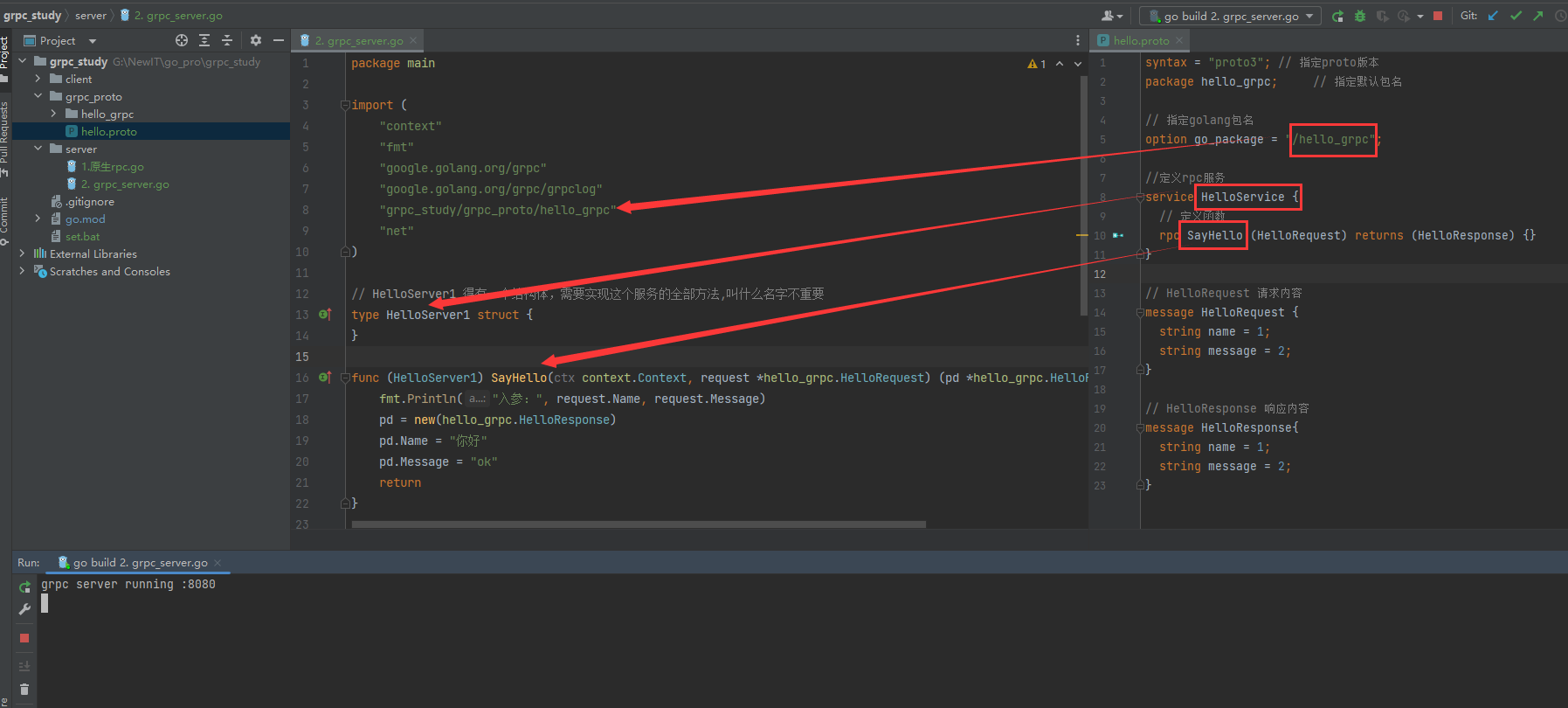Expand client folder in tree

tap(38, 79)
